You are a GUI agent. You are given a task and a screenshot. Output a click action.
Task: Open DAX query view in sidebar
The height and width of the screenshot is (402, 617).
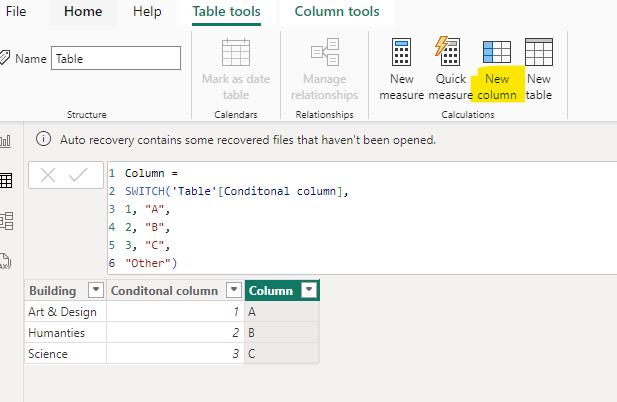[x=6, y=261]
